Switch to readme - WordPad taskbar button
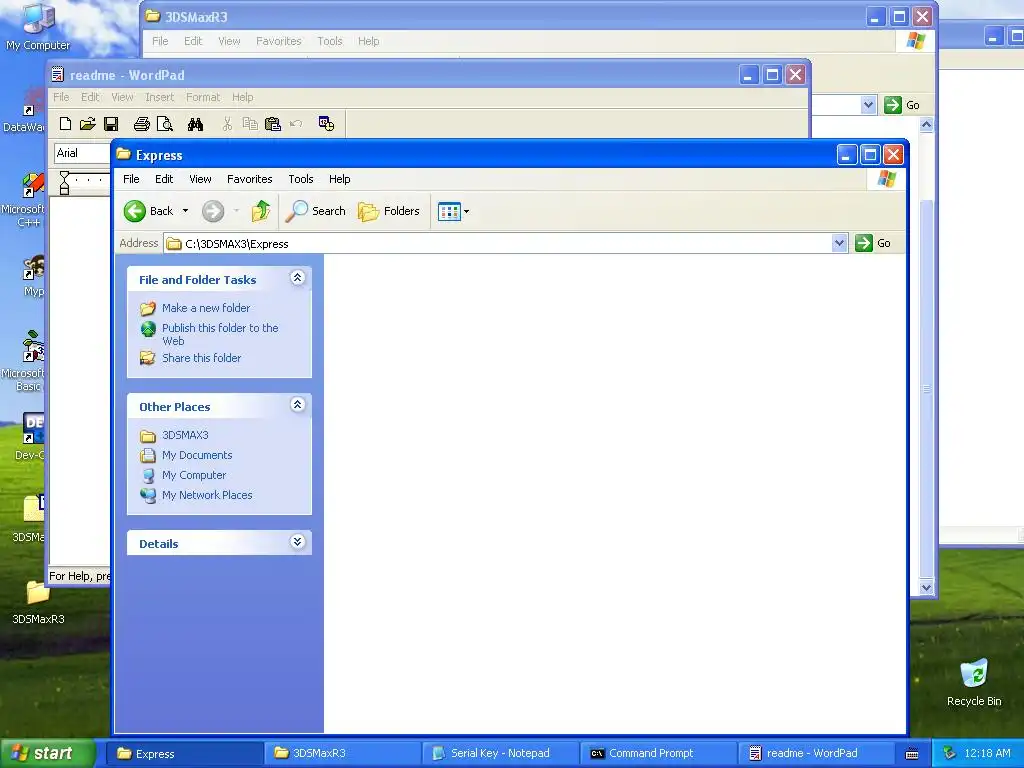 click(x=816, y=753)
